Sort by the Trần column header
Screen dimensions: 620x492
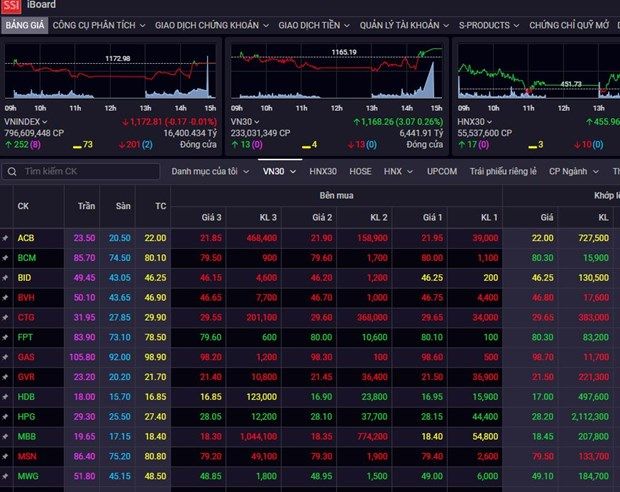click(86, 206)
